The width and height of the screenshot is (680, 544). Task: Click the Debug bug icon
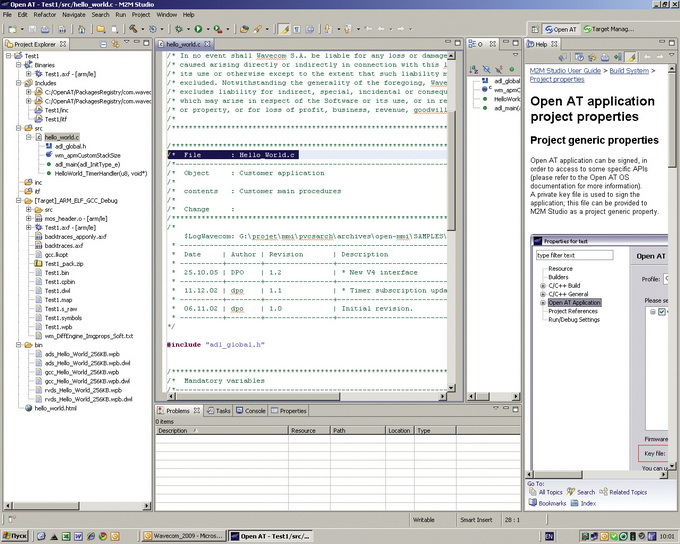tap(179, 29)
